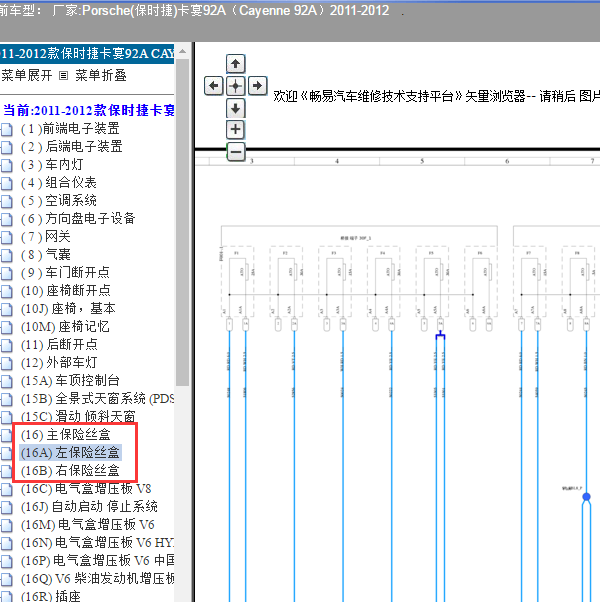Click page icon beside (5)空调系统
This screenshot has width=600, height=602.
7,202
